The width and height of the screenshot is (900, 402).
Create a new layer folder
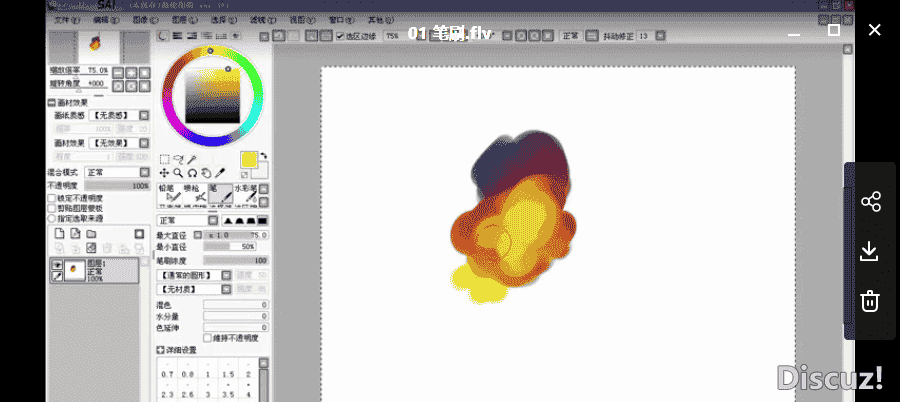[91, 234]
